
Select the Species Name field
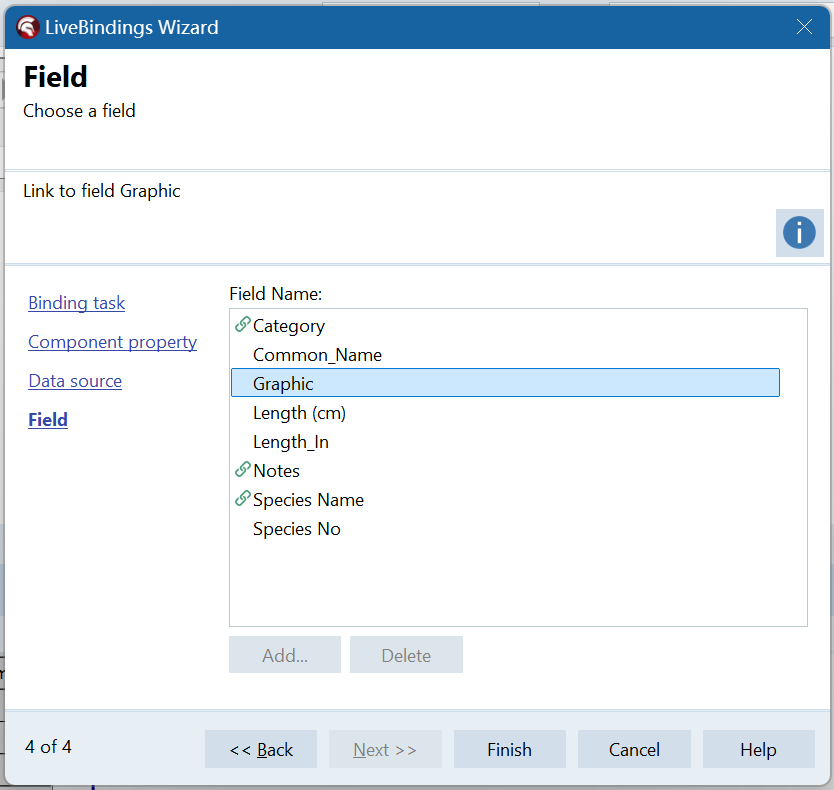pos(505,500)
